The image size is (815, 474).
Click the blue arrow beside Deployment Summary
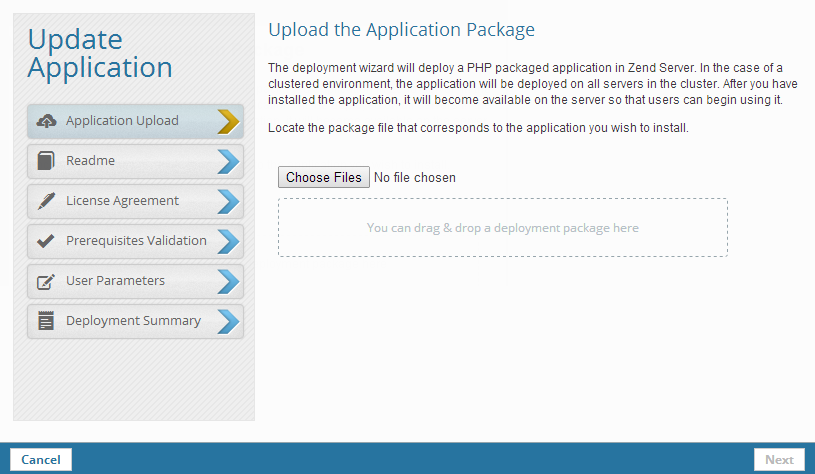coord(228,321)
